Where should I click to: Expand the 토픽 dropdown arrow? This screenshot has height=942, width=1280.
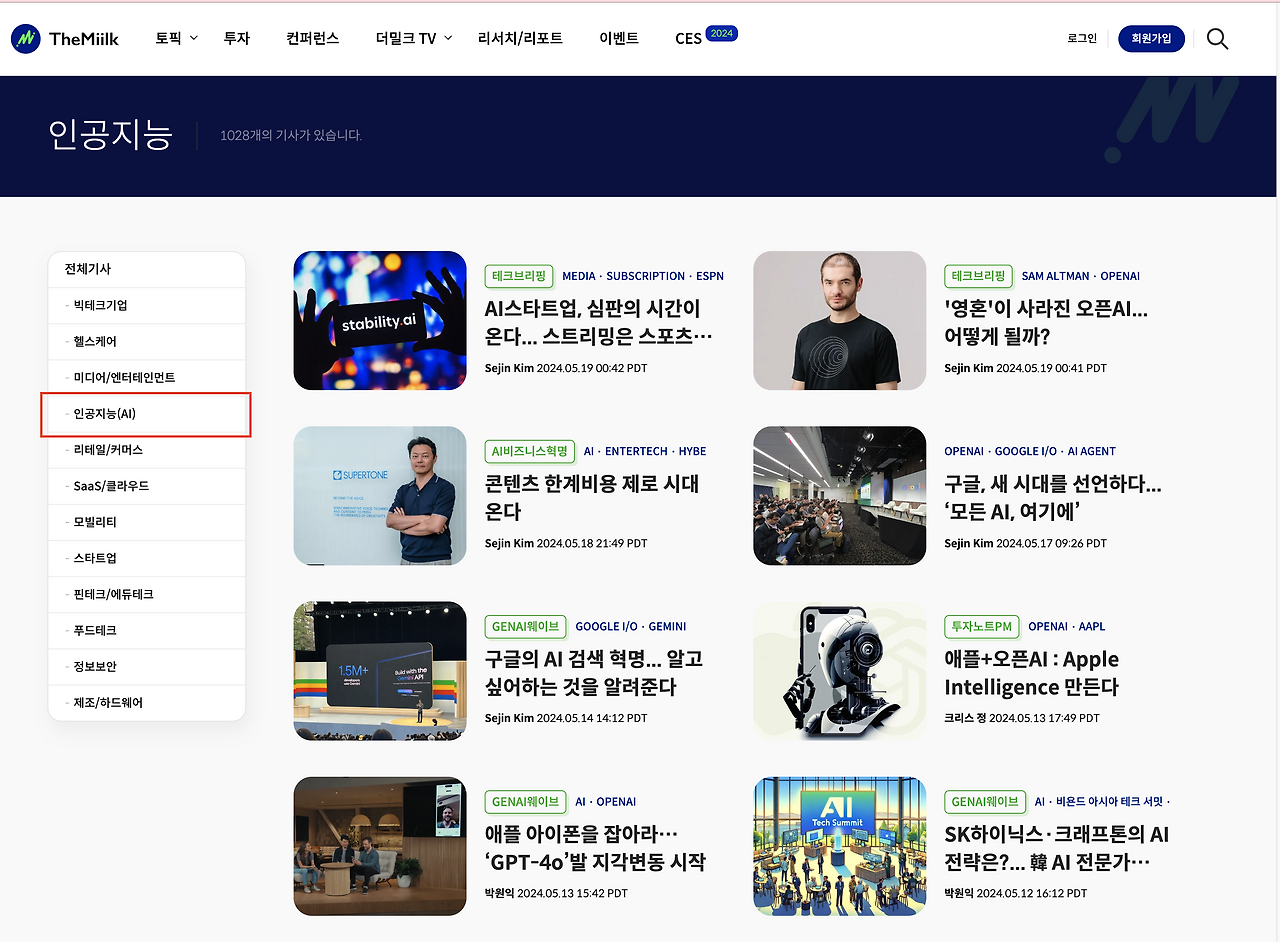click(x=194, y=38)
